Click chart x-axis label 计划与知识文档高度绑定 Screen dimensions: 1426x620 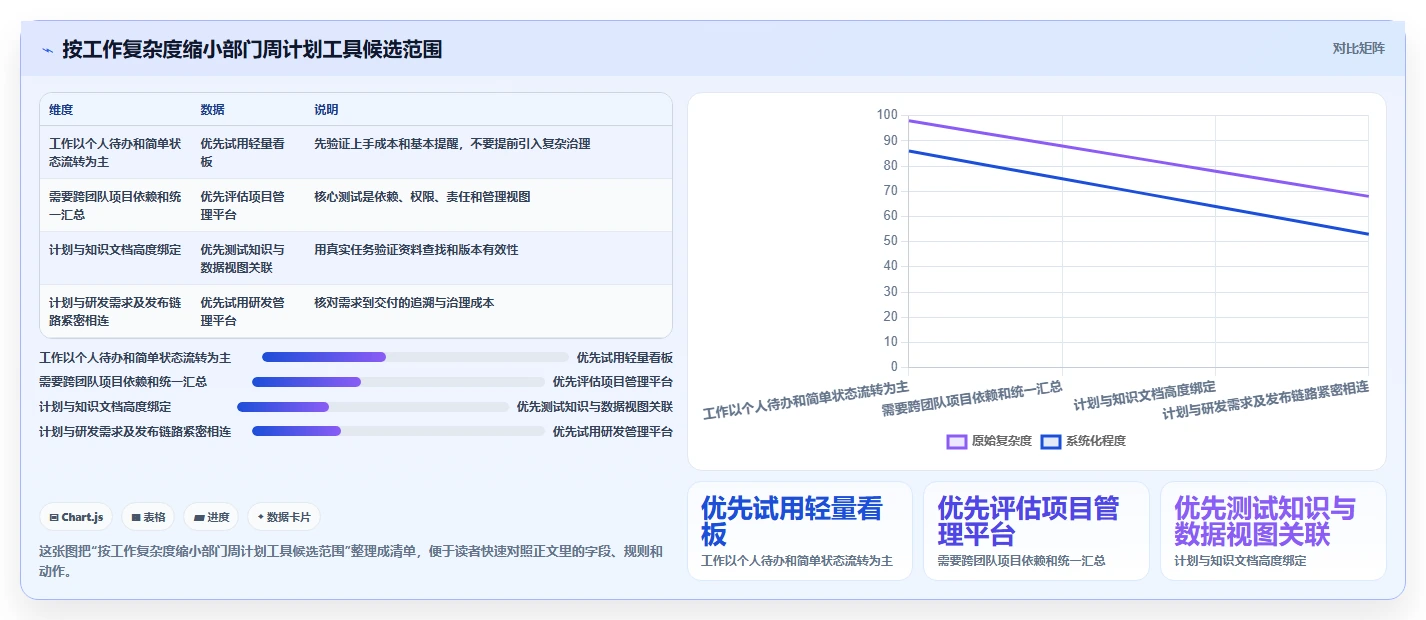(x=1145, y=396)
